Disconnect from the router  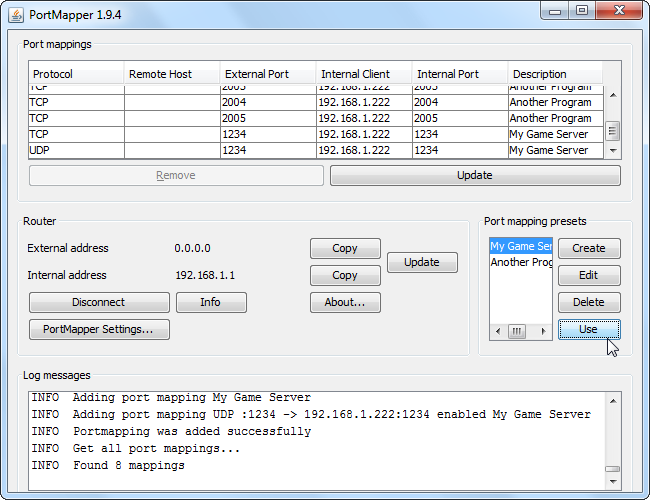pos(99,302)
